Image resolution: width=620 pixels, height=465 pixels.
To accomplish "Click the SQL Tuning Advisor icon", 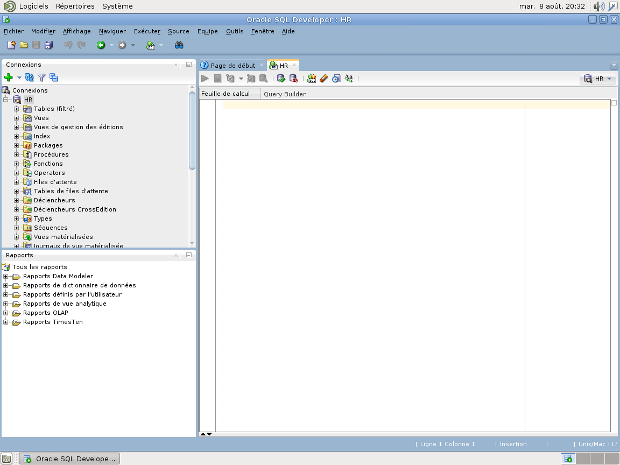I will (263, 78).
